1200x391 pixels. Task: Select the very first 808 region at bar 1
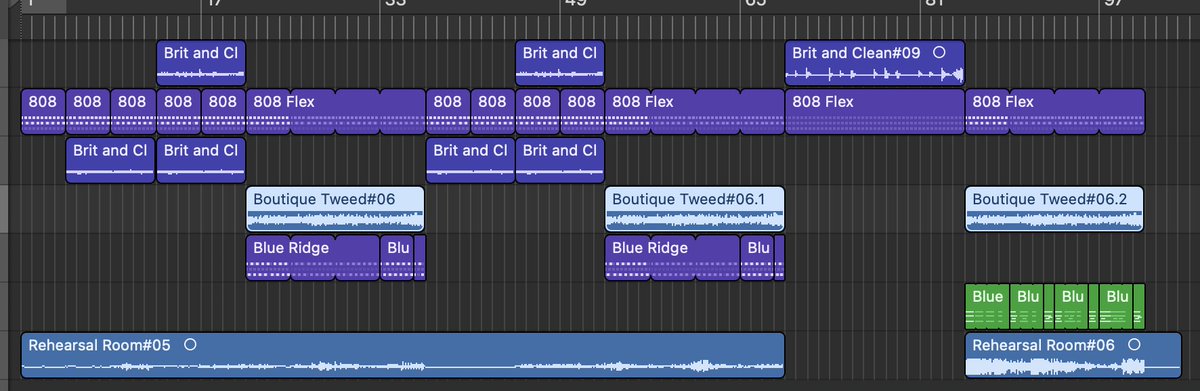(44, 111)
